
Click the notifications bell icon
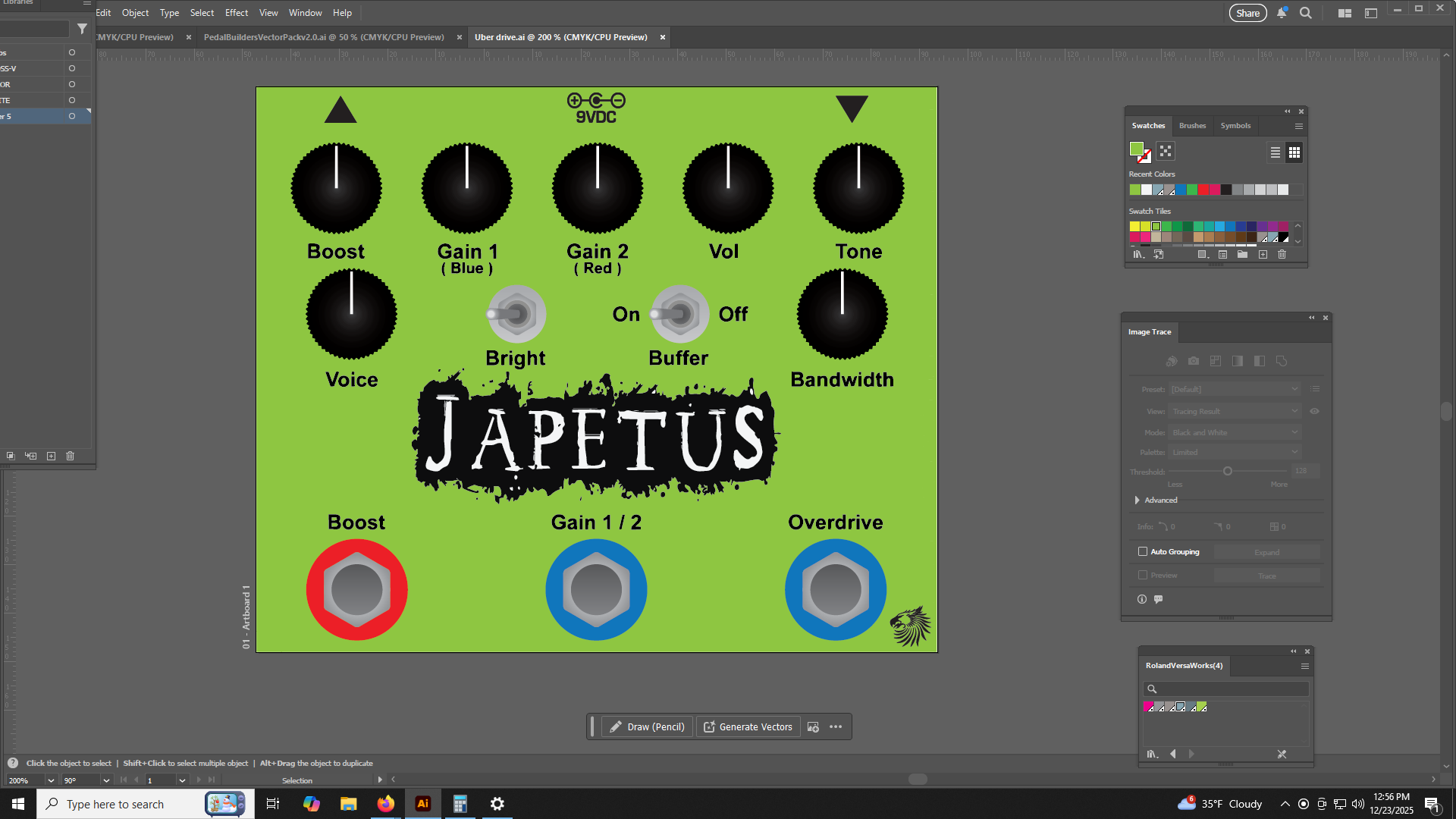[1282, 13]
